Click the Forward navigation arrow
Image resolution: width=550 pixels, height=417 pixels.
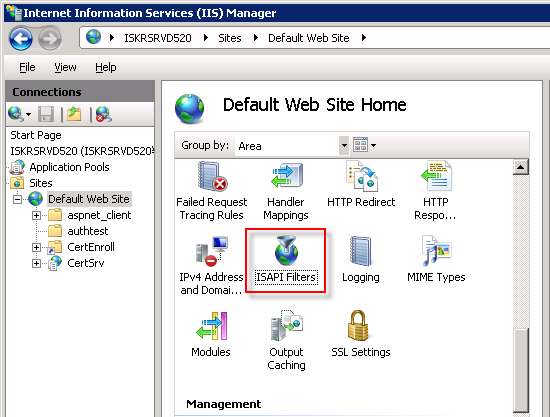pyautogui.click(x=50, y=39)
